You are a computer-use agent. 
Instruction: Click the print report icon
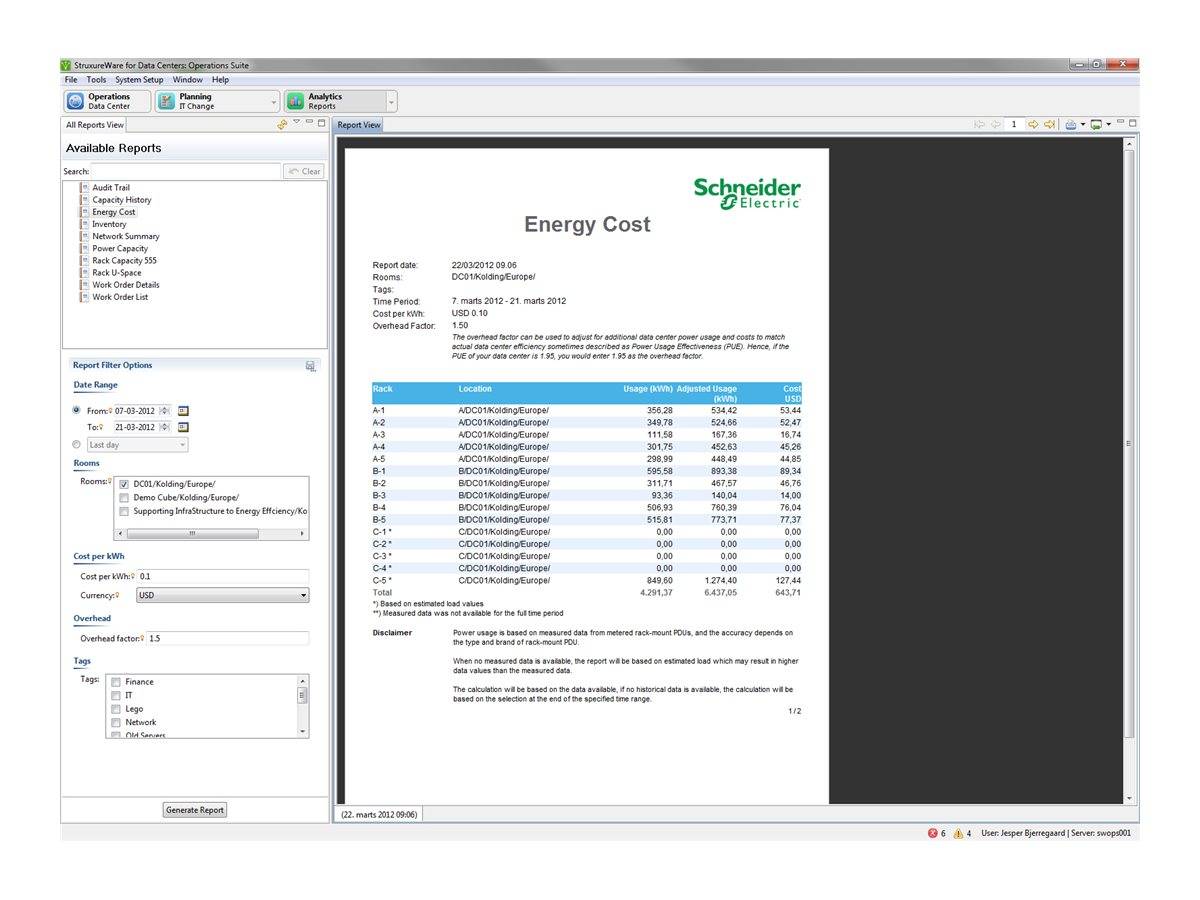click(x=1072, y=124)
